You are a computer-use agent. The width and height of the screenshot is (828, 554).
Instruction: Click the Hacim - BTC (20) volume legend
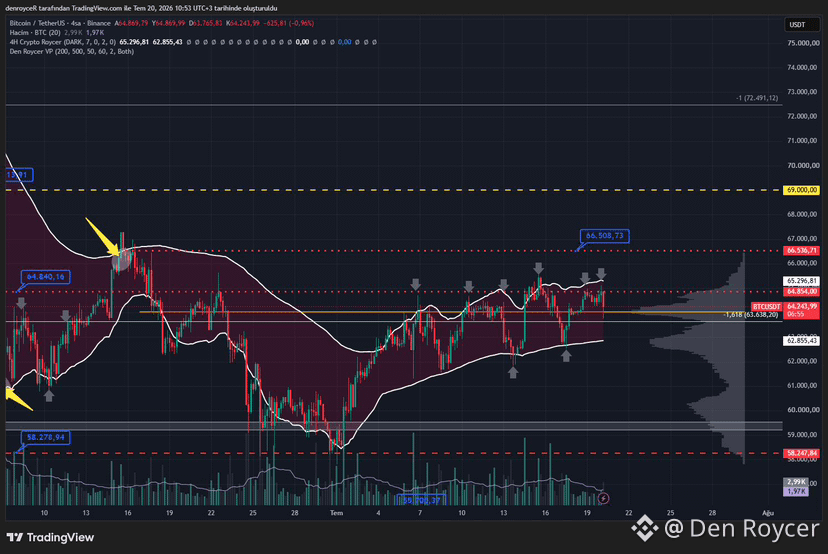pos(35,33)
